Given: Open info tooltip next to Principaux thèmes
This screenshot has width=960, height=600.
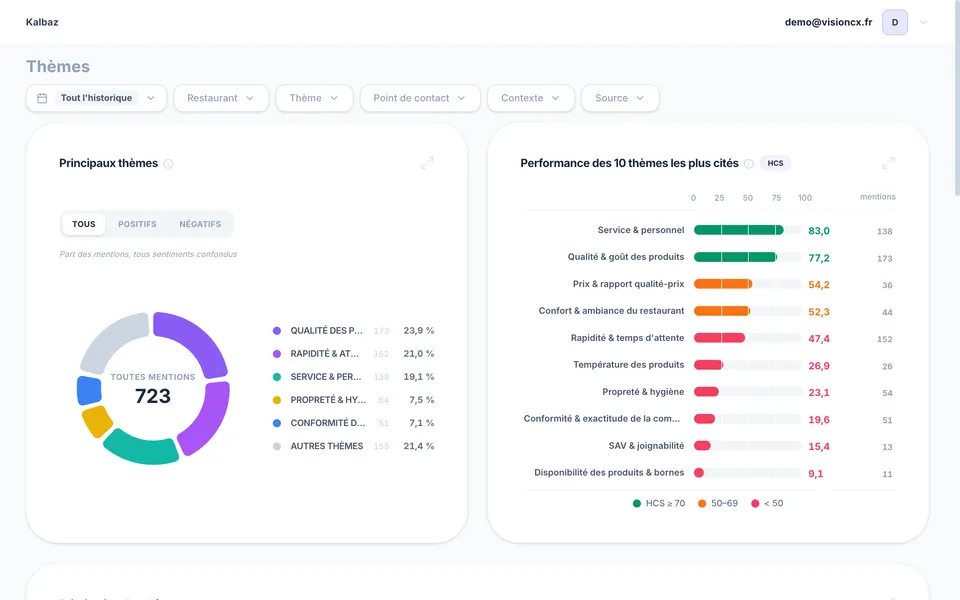Looking at the screenshot, I should (168, 163).
